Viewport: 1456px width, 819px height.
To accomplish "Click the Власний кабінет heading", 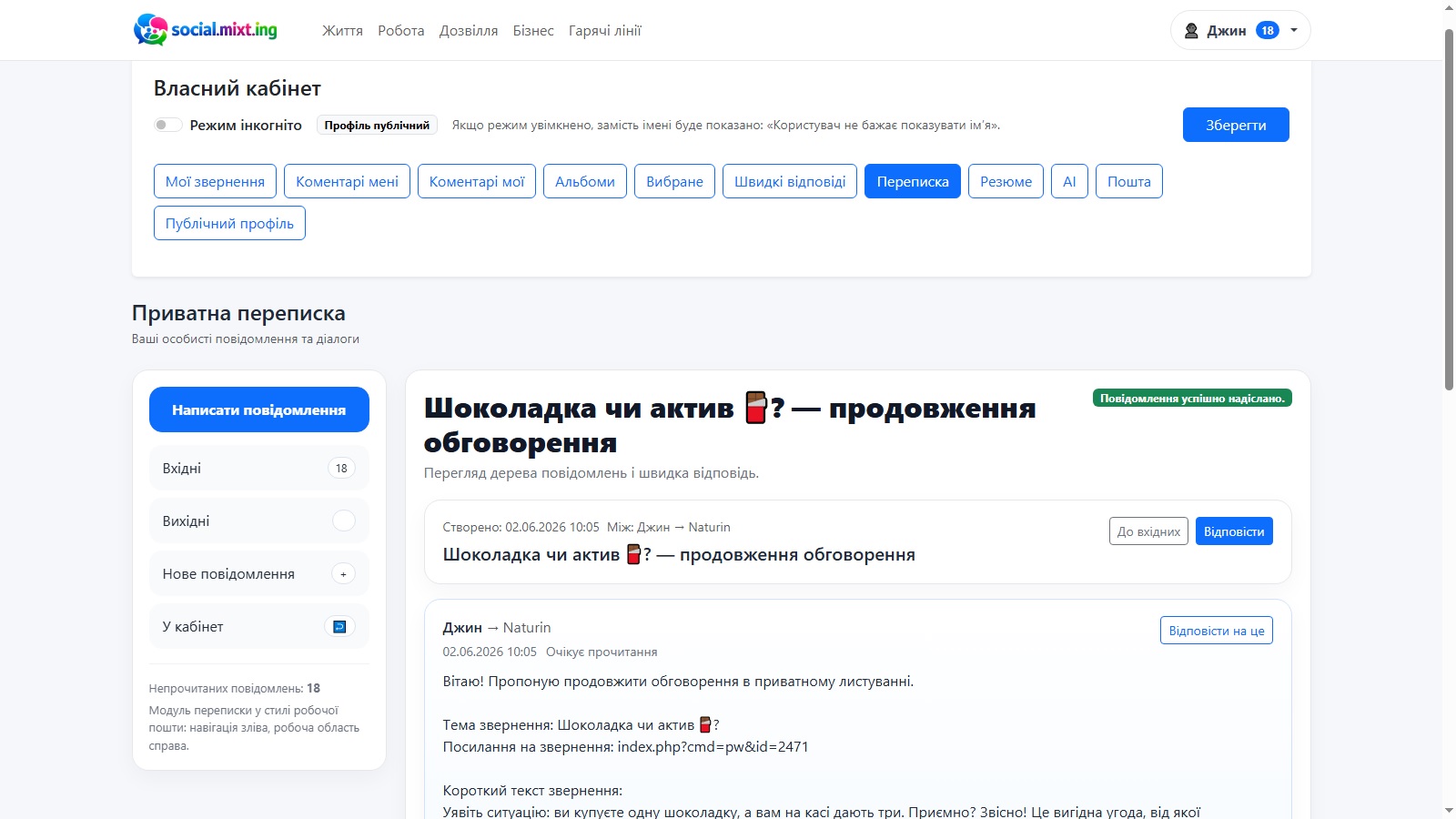I will 237,88.
